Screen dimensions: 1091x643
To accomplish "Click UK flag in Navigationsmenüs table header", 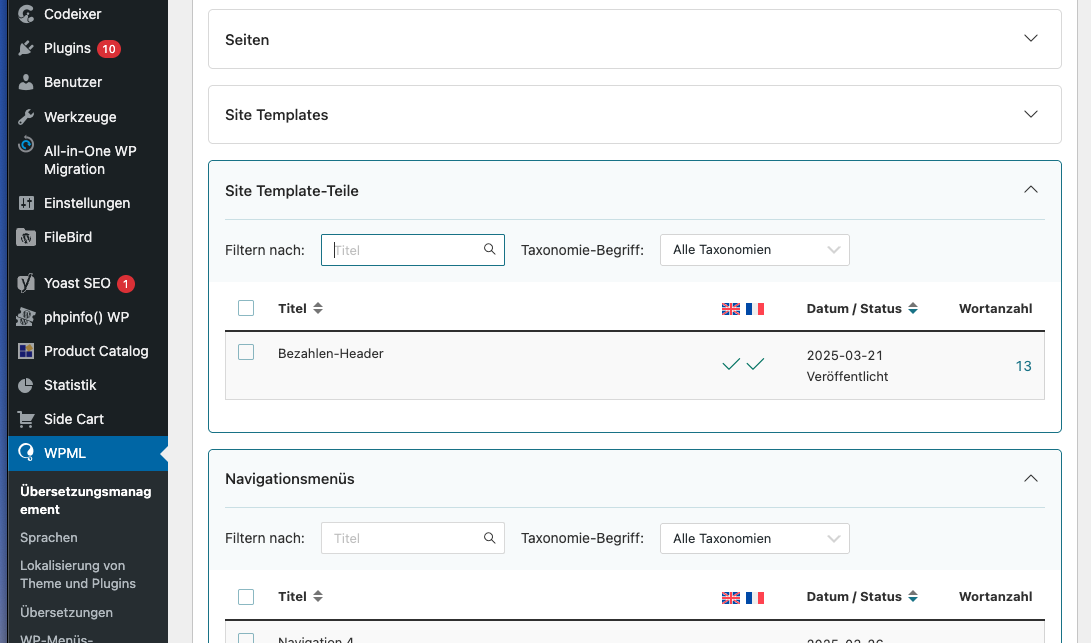I will point(731,598).
